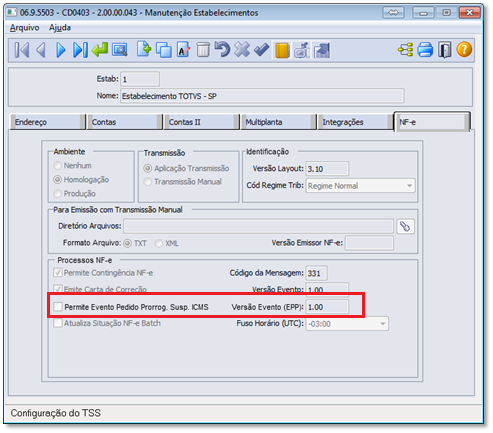The width and height of the screenshot is (493, 433).
Task: Browse directory with the file search button
Action: coord(405,227)
